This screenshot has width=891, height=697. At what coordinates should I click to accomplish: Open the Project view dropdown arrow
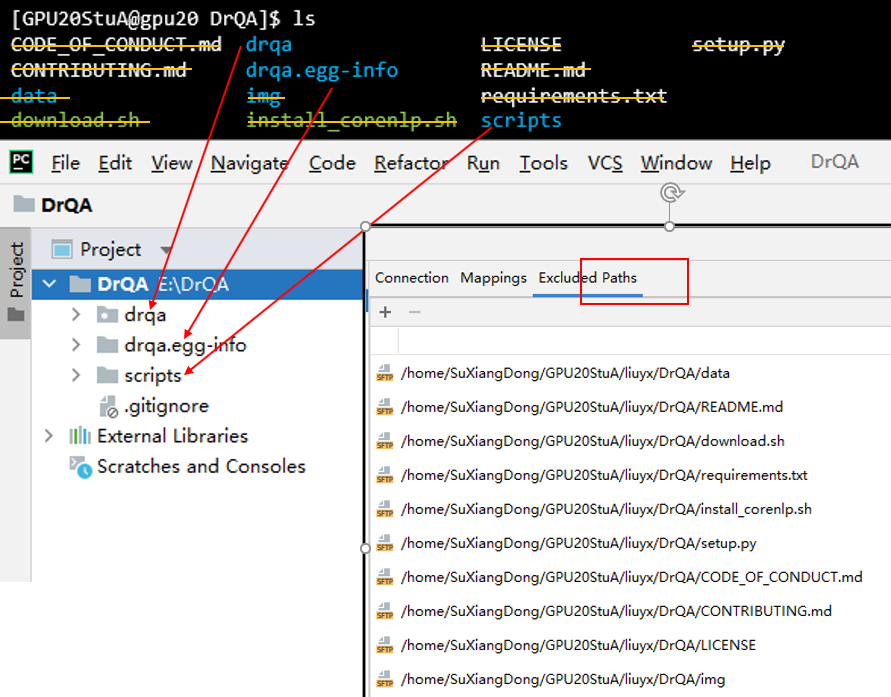pyautogui.click(x=166, y=249)
